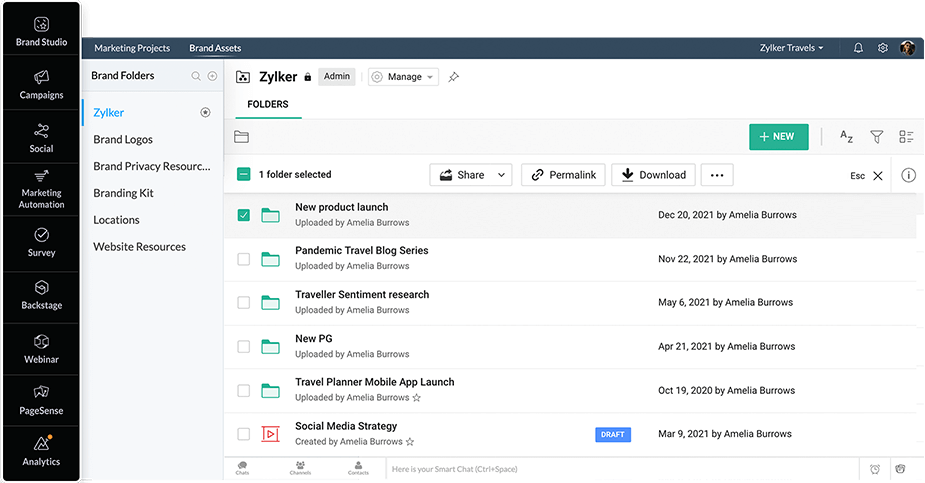Click the green NEW button
This screenshot has width=925, height=483.
point(779,137)
